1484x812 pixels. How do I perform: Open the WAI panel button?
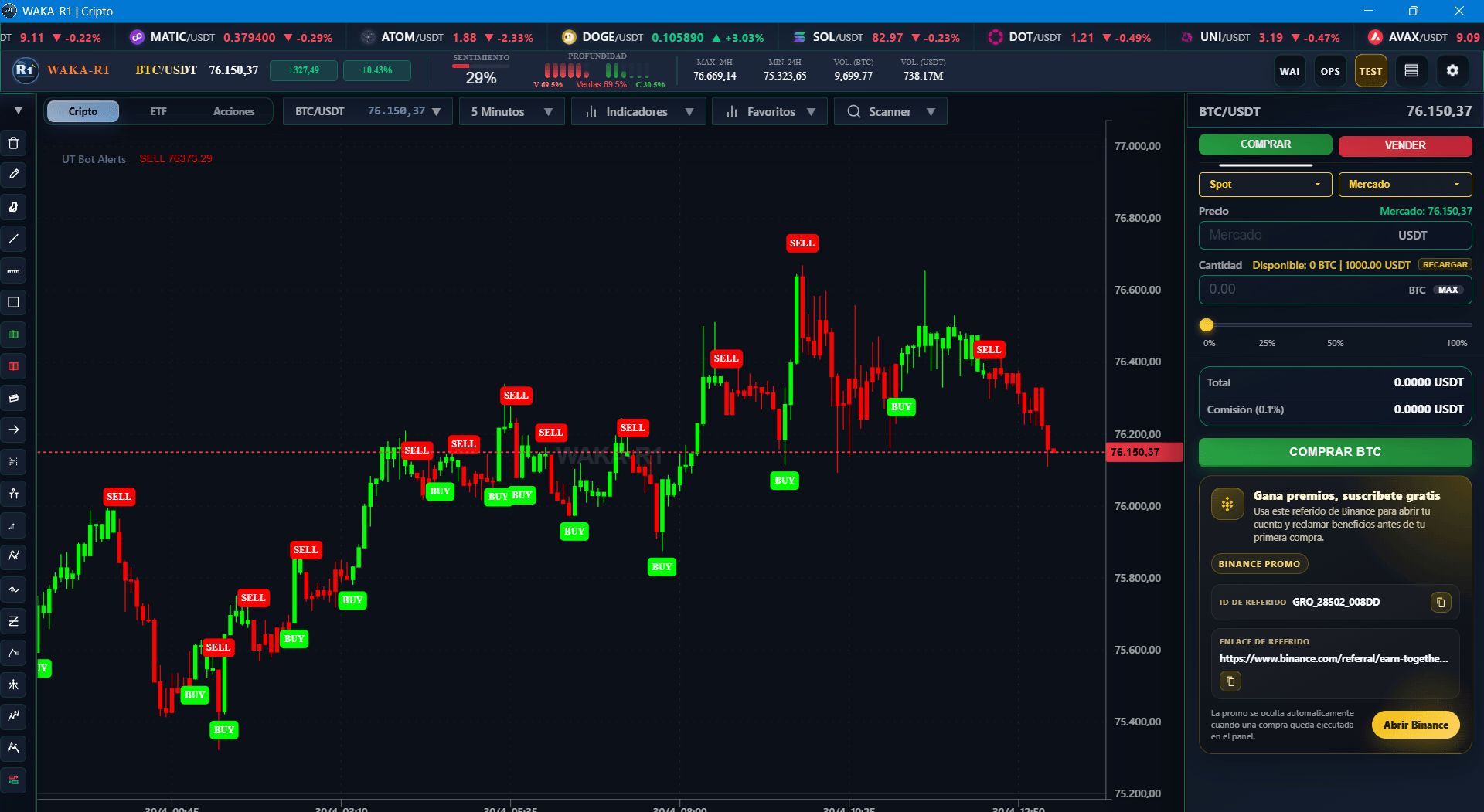[x=1289, y=71]
